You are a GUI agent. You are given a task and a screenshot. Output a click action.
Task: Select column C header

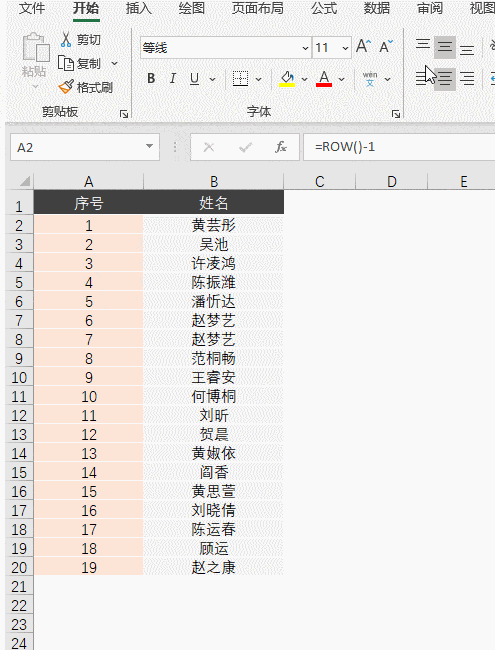(x=320, y=182)
